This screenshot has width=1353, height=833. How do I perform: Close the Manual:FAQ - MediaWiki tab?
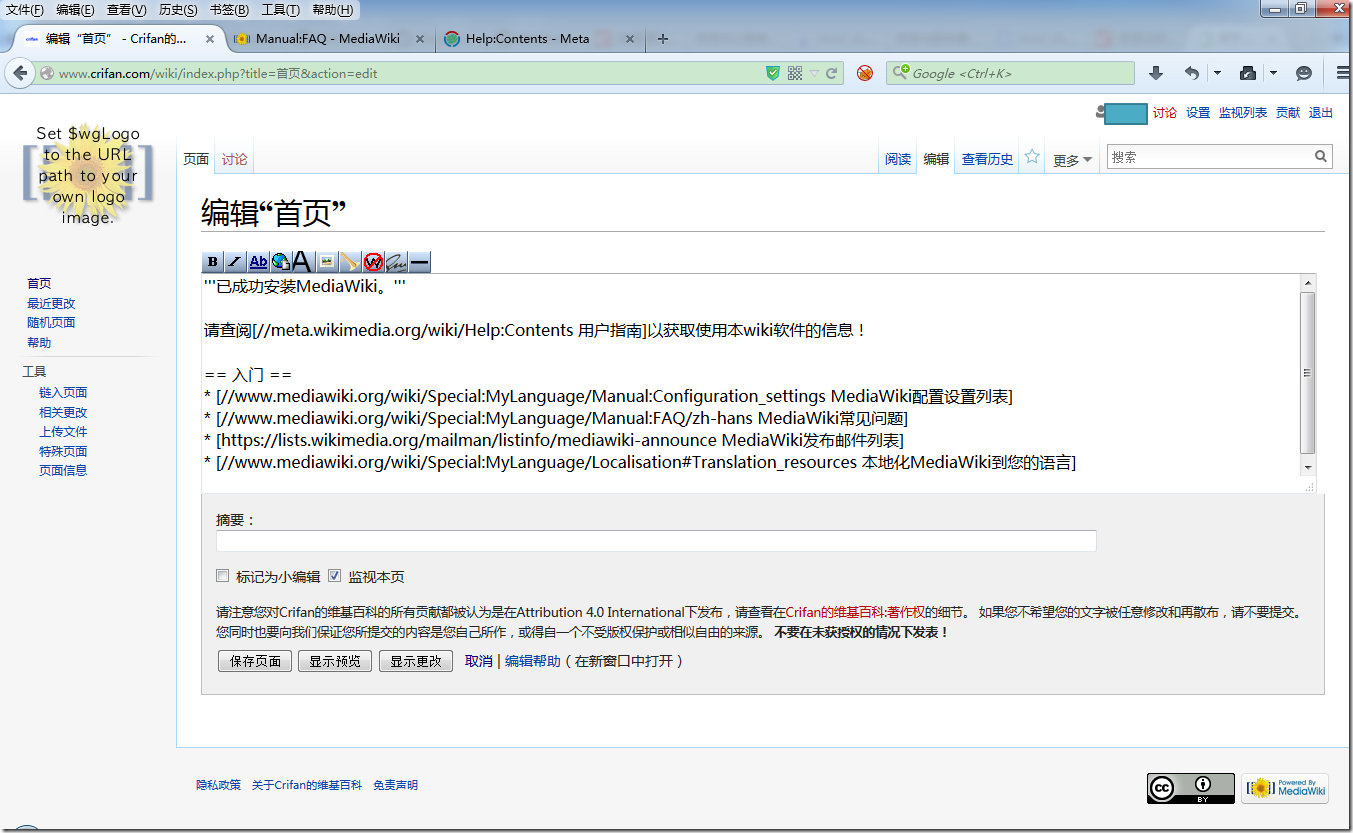coord(419,39)
